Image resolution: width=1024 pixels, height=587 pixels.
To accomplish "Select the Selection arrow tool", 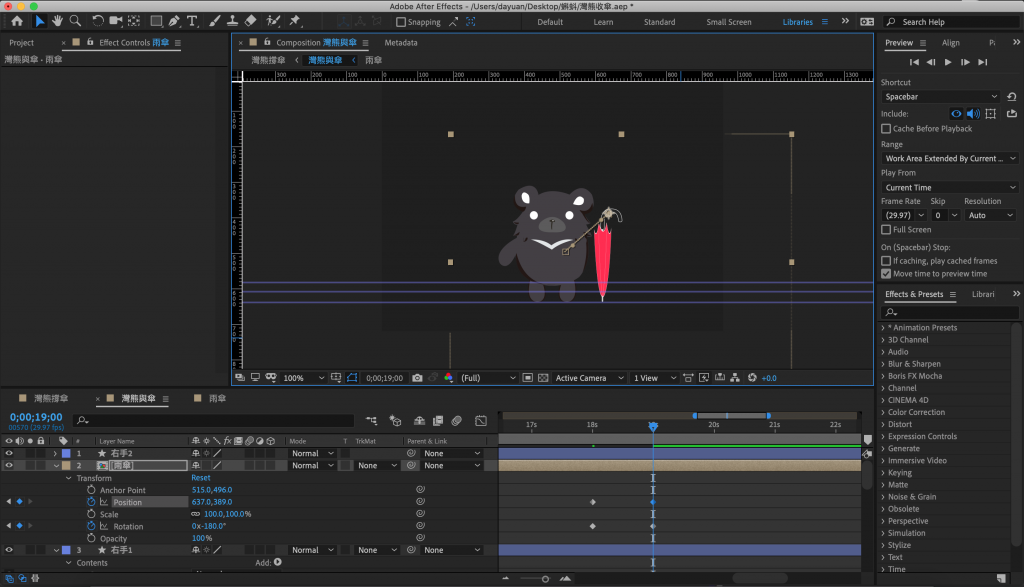I will click(x=39, y=21).
